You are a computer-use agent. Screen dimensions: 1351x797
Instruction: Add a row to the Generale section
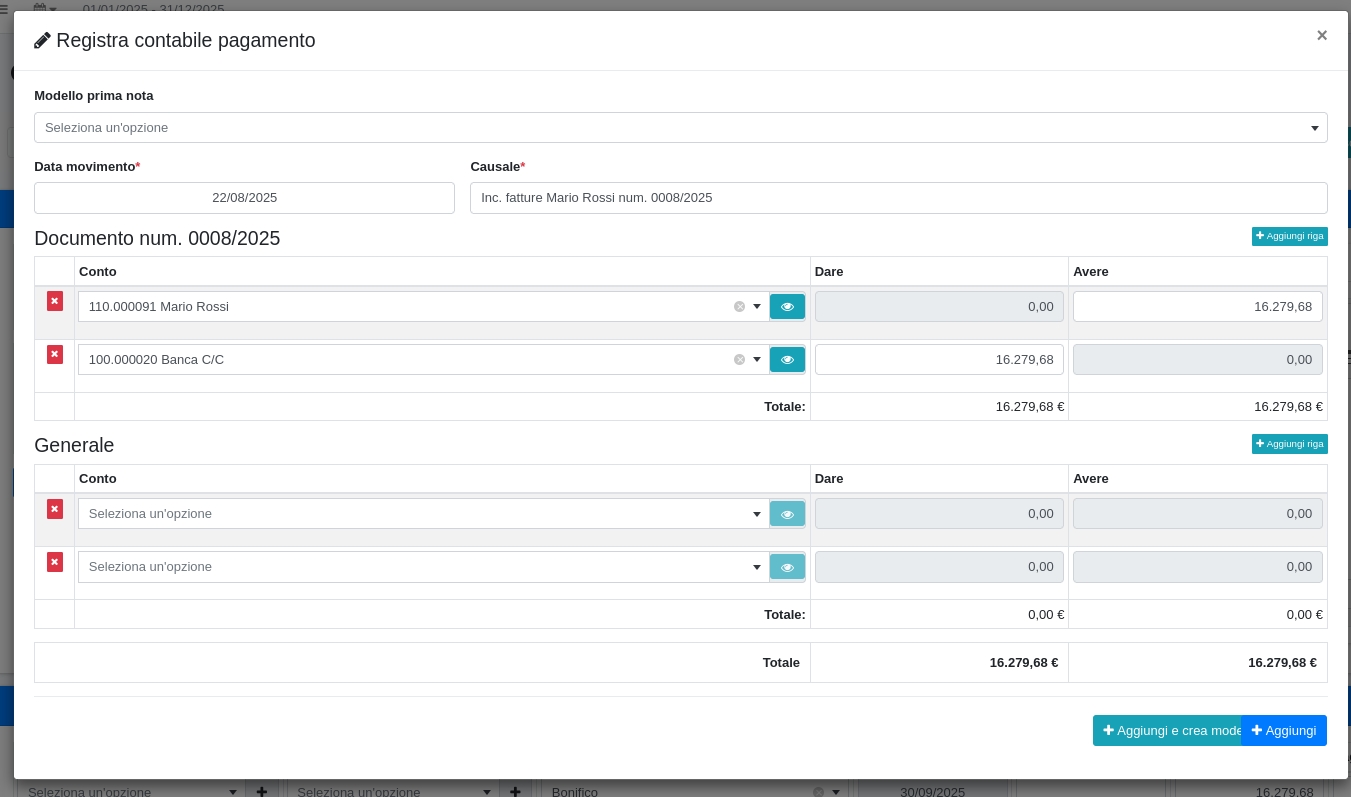point(1289,444)
